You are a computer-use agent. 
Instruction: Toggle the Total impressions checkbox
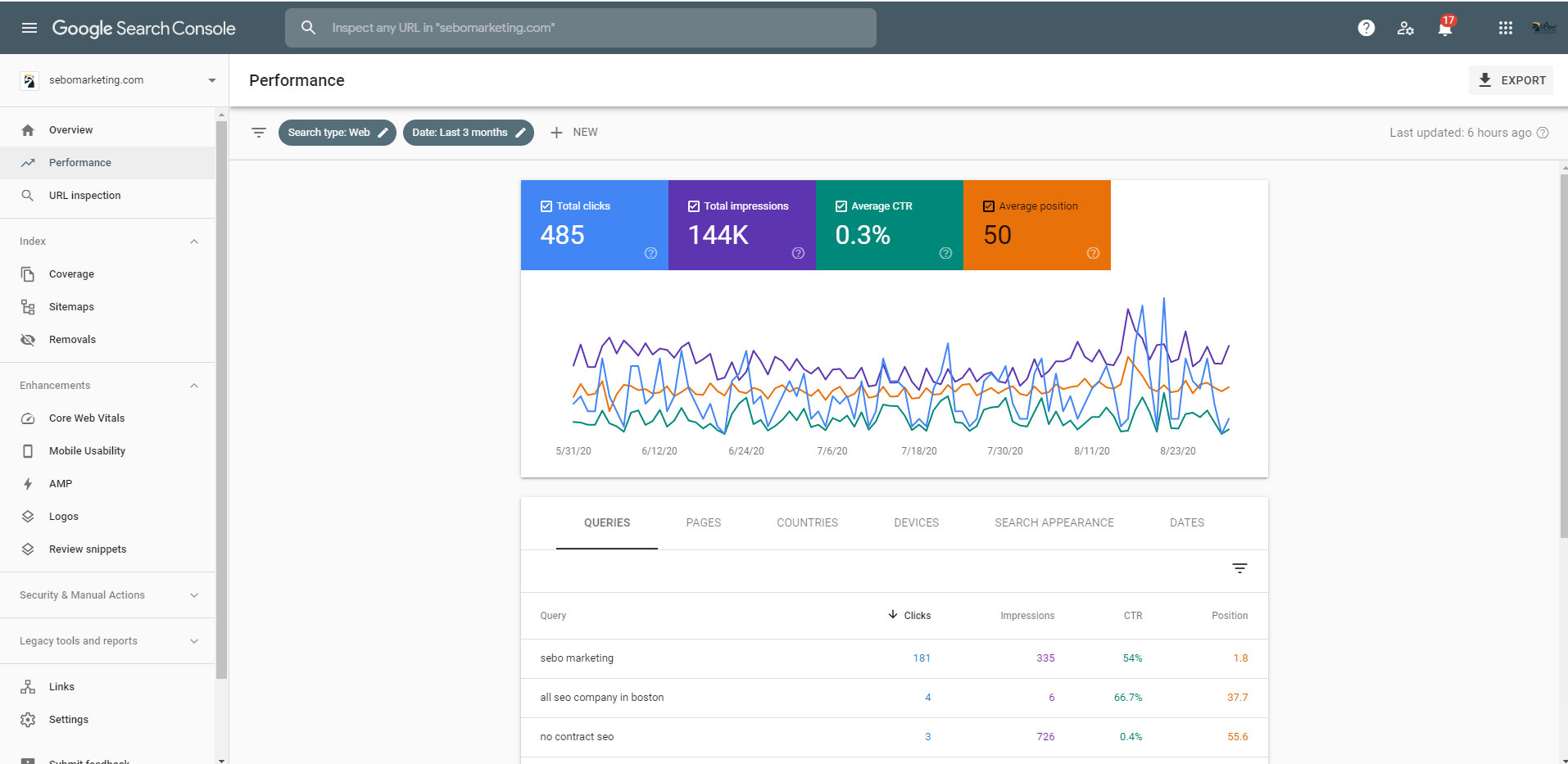click(694, 206)
